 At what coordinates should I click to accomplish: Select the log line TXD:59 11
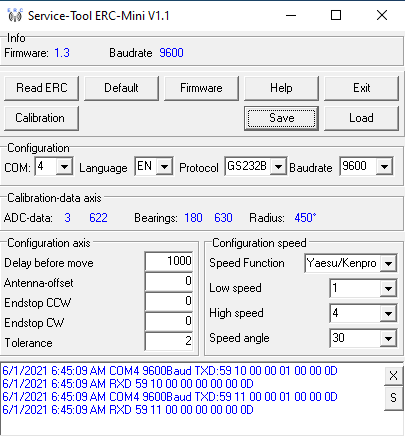click(x=170, y=397)
